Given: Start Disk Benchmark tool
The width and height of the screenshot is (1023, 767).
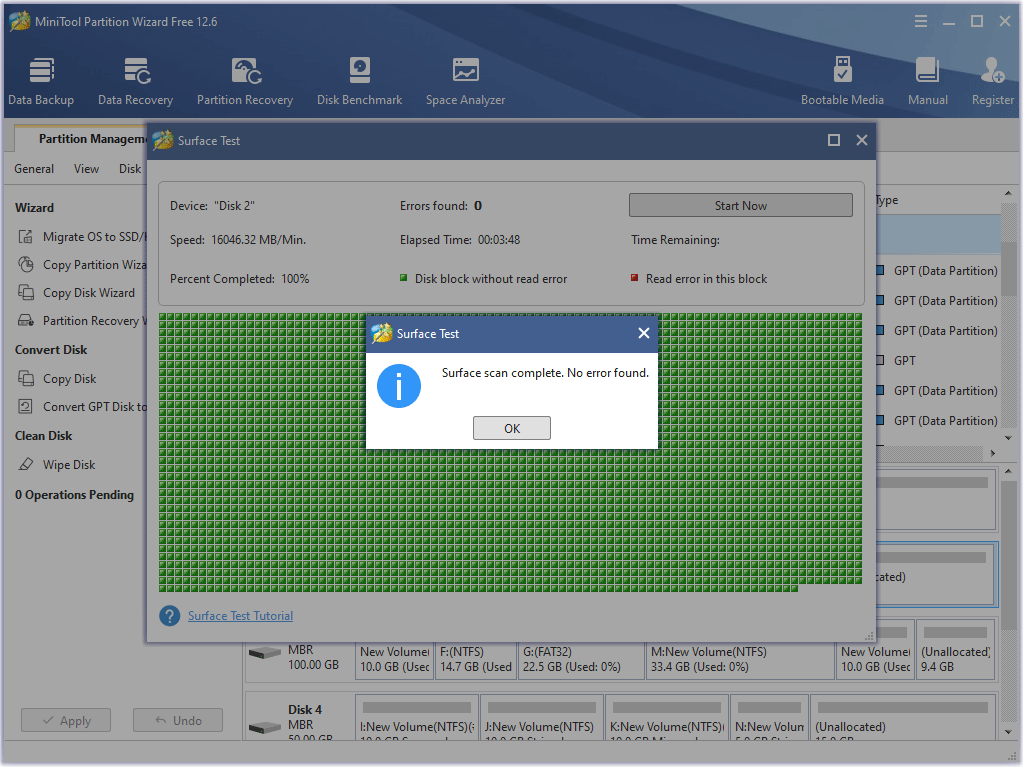Looking at the screenshot, I should (x=359, y=81).
